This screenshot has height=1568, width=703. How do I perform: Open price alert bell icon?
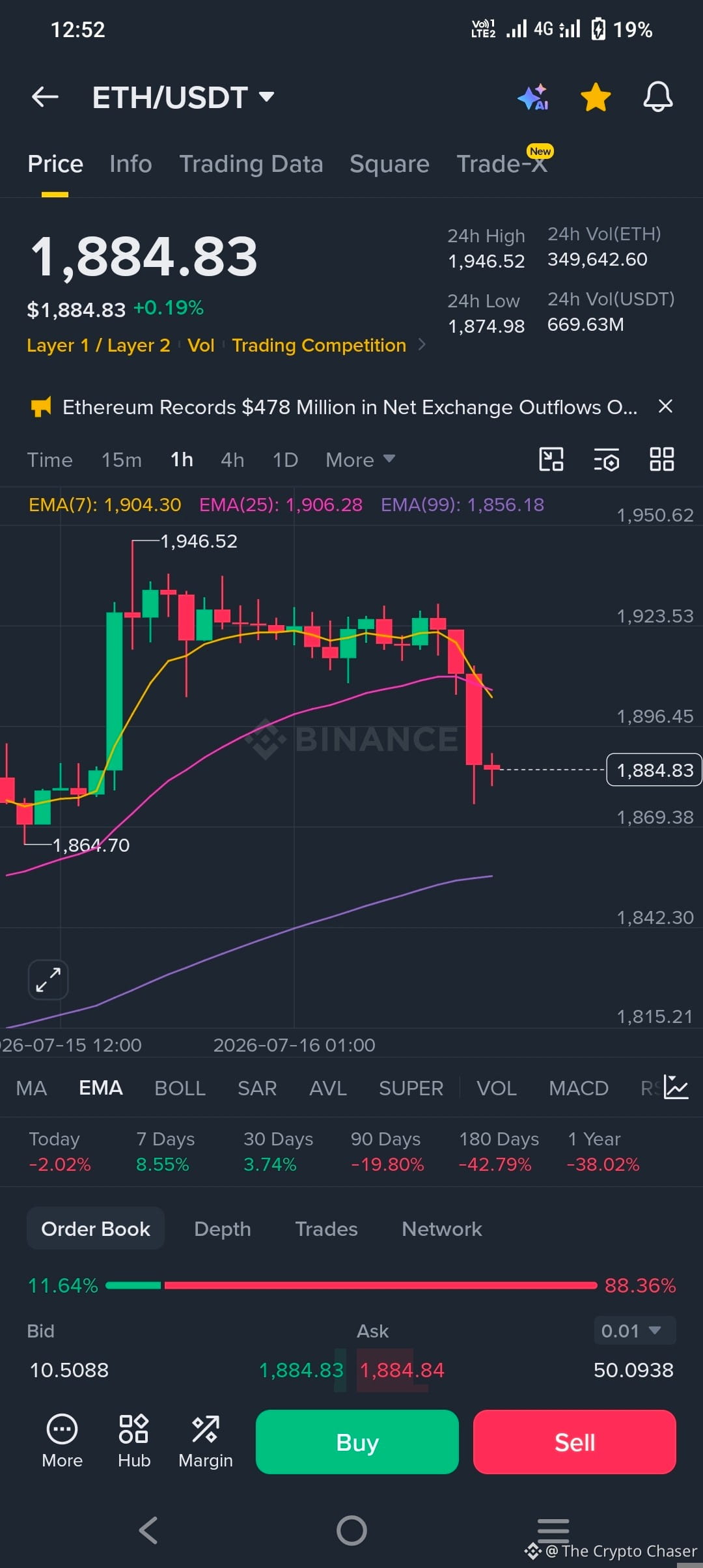tap(658, 97)
